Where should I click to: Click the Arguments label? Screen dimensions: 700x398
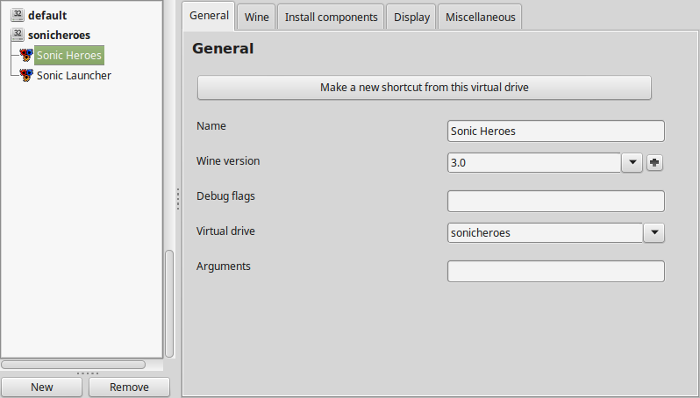(223, 266)
